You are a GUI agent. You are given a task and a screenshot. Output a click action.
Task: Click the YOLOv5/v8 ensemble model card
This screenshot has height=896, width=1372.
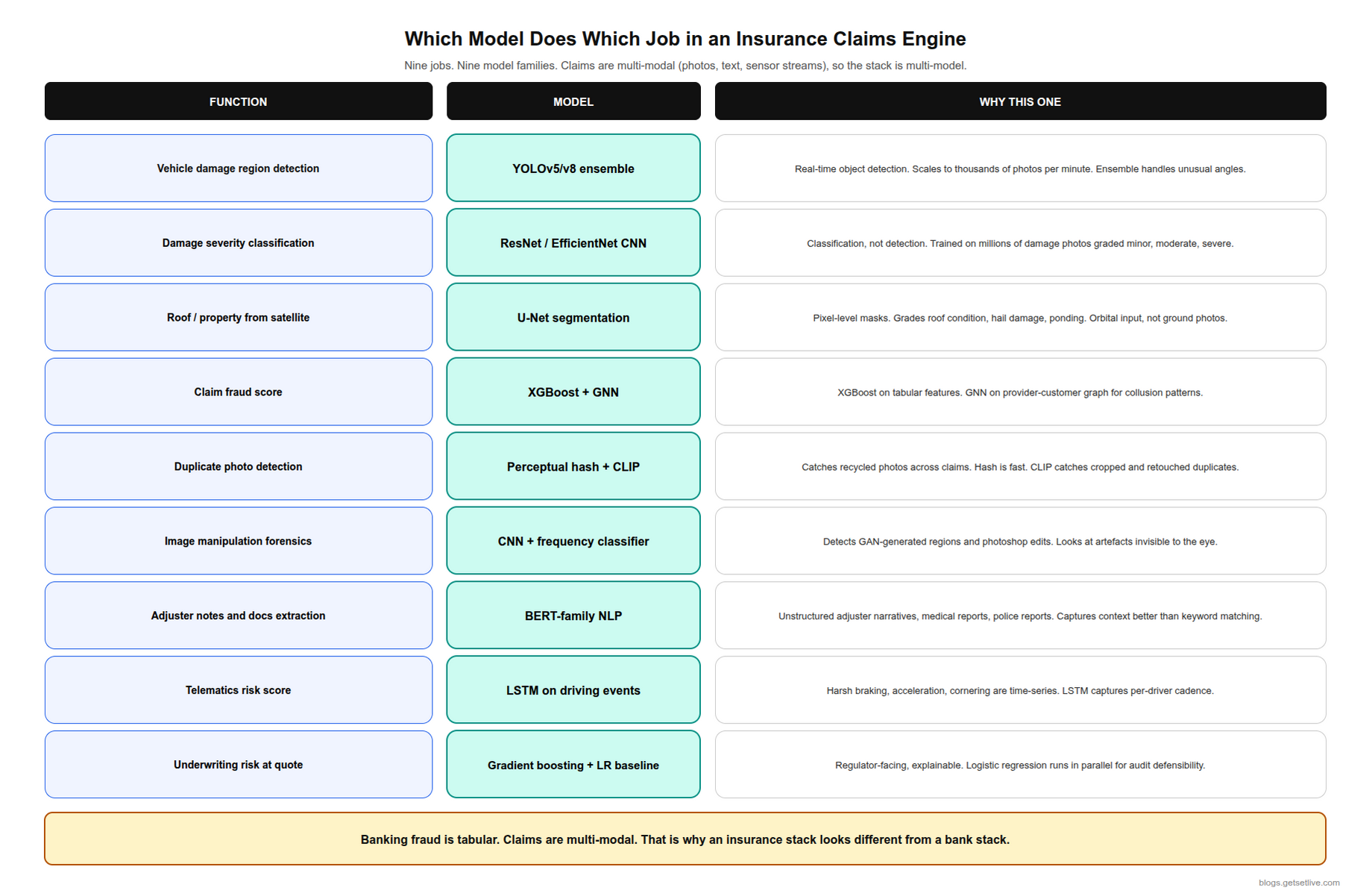pos(573,169)
